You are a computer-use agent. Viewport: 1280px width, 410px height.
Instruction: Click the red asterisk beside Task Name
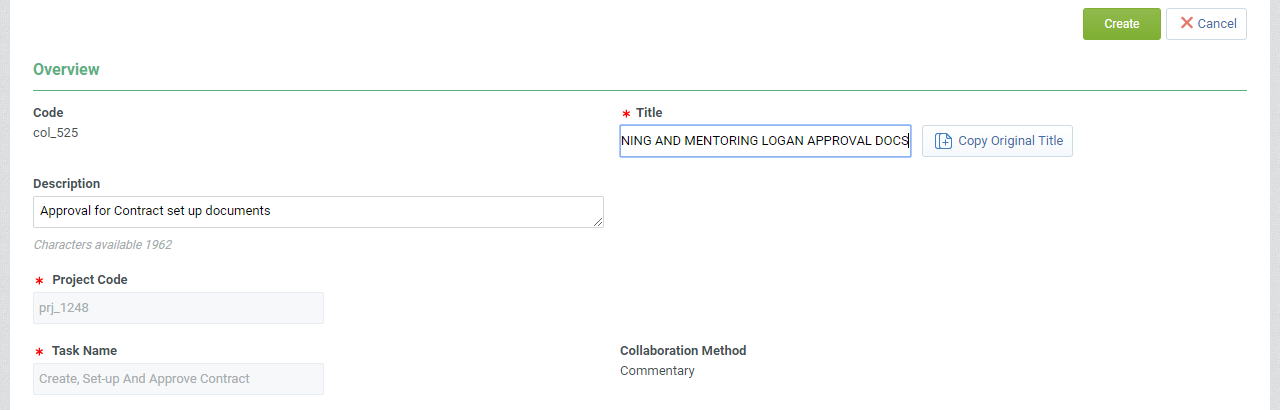39,352
